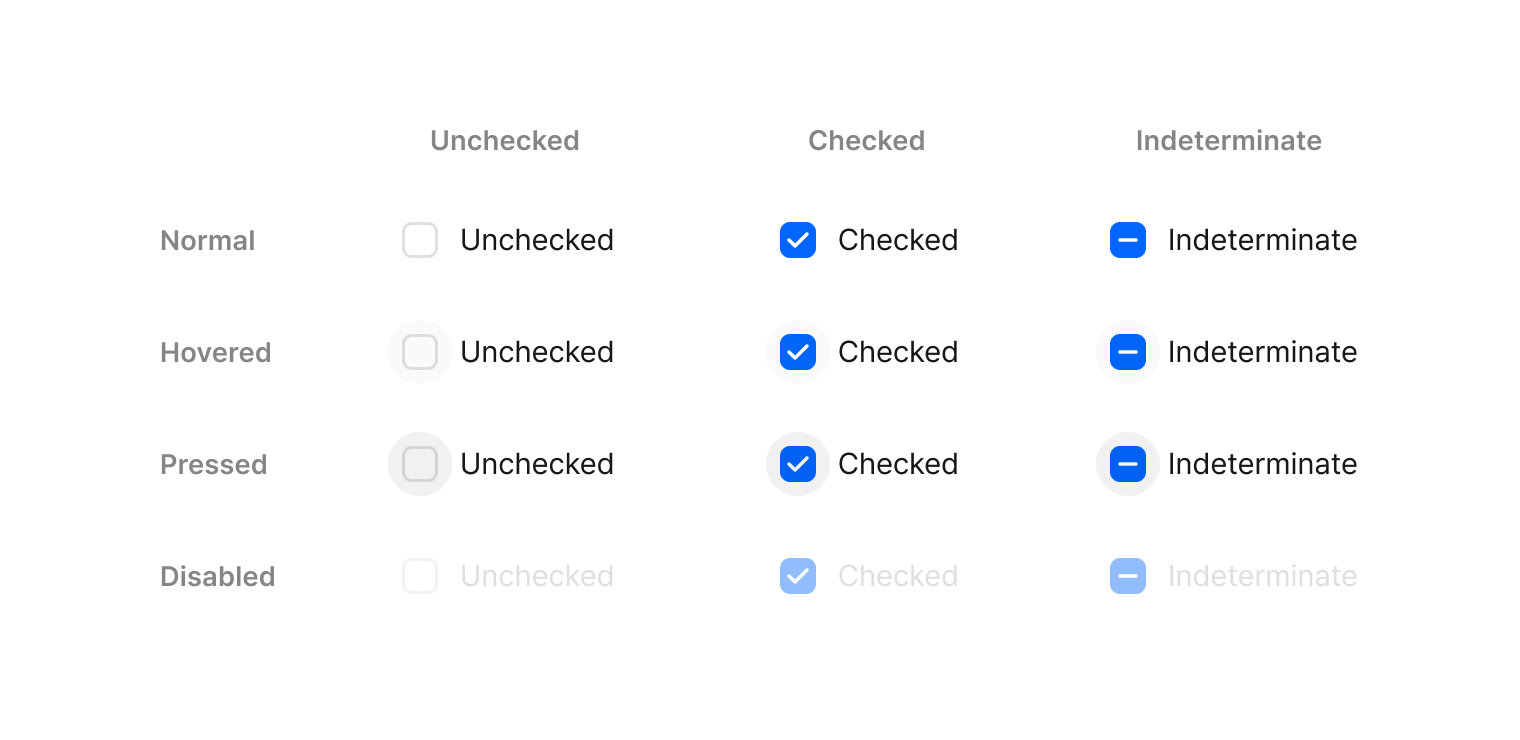The image size is (1520, 740).
Task: Click the Normal row indeterminate checkbox
Action: click(1128, 240)
